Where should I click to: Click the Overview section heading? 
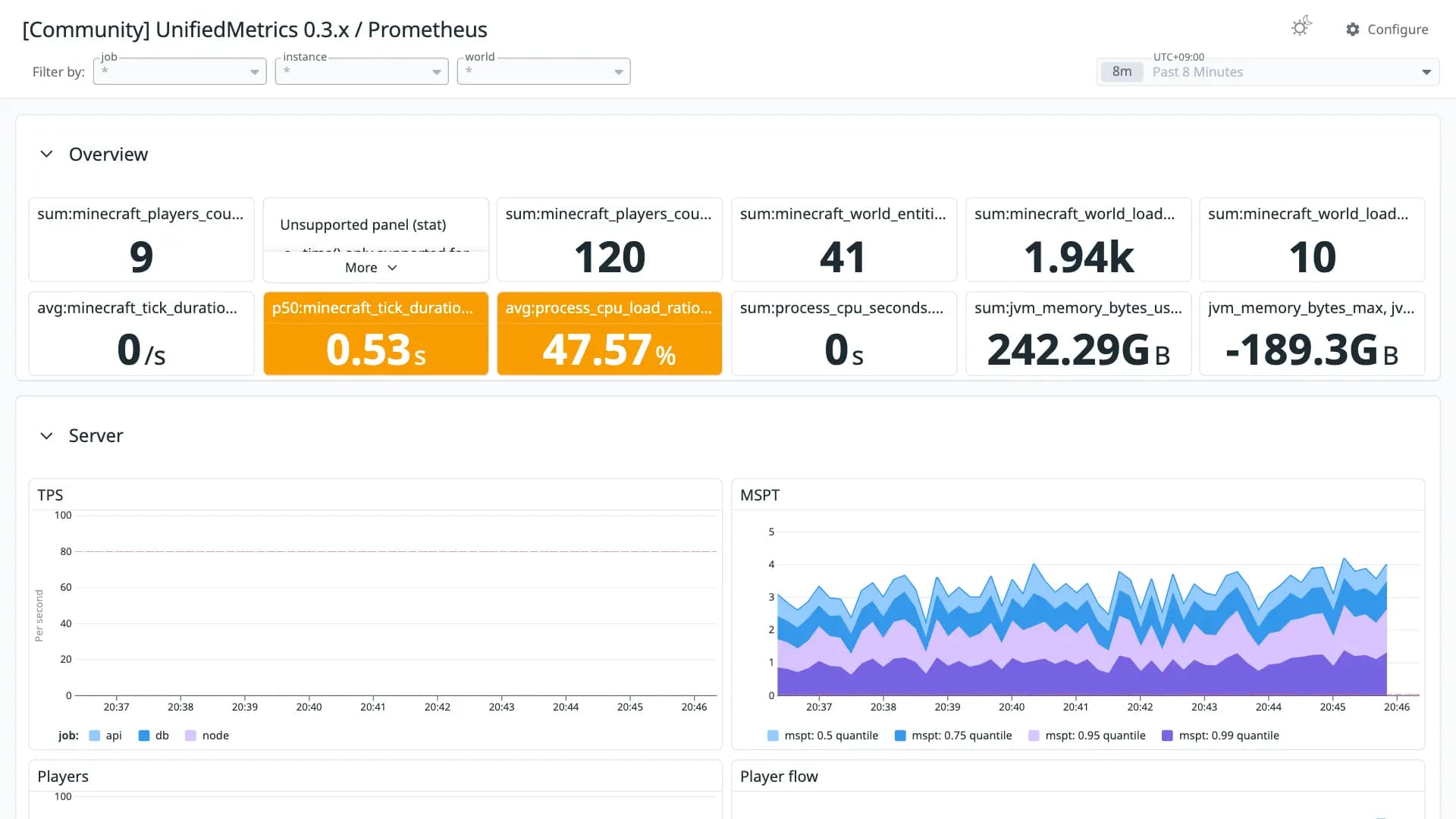pos(108,154)
